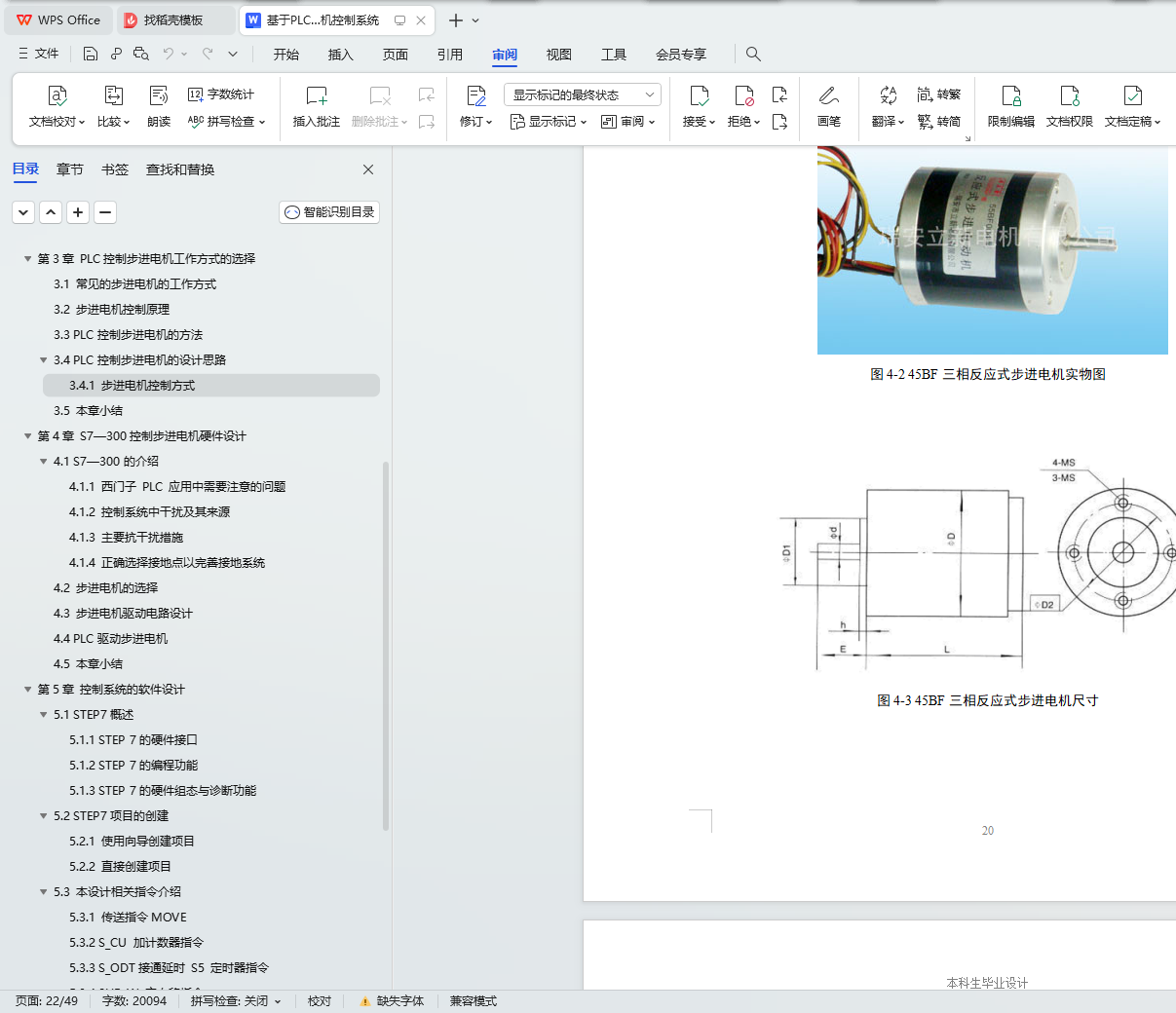Image resolution: width=1176 pixels, height=1013 pixels.
Task: Click the 朗读 read aloud icon
Action: click(159, 95)
